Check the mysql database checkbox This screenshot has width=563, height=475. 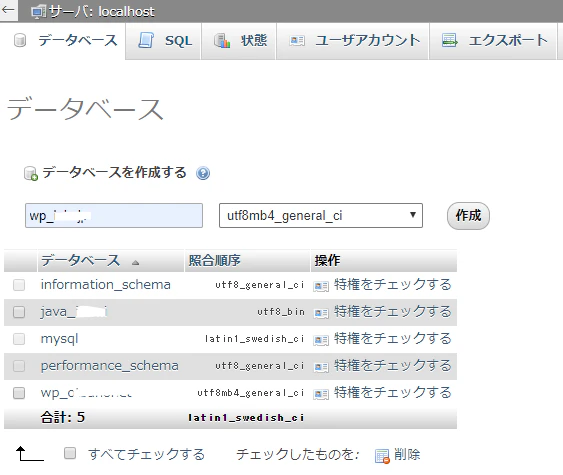(x=19, y=339)
